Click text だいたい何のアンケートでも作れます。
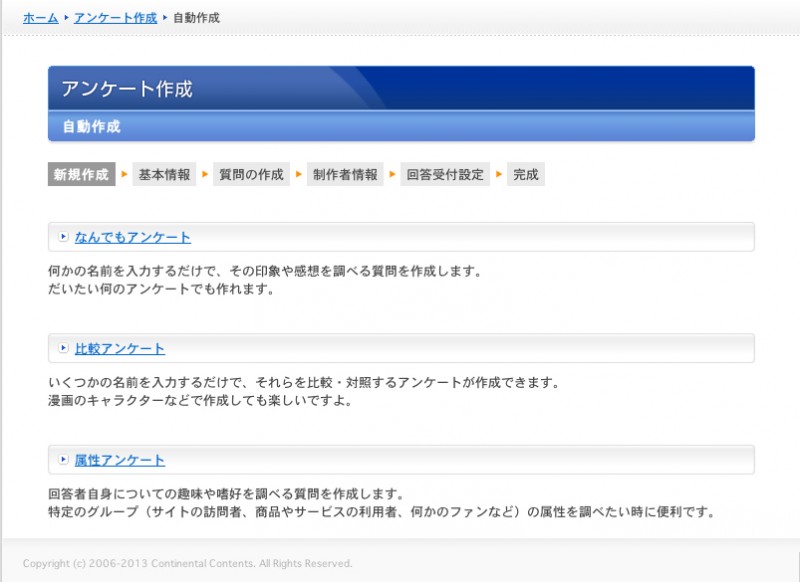Screen dimensions: 800x582 coord(162,289)
